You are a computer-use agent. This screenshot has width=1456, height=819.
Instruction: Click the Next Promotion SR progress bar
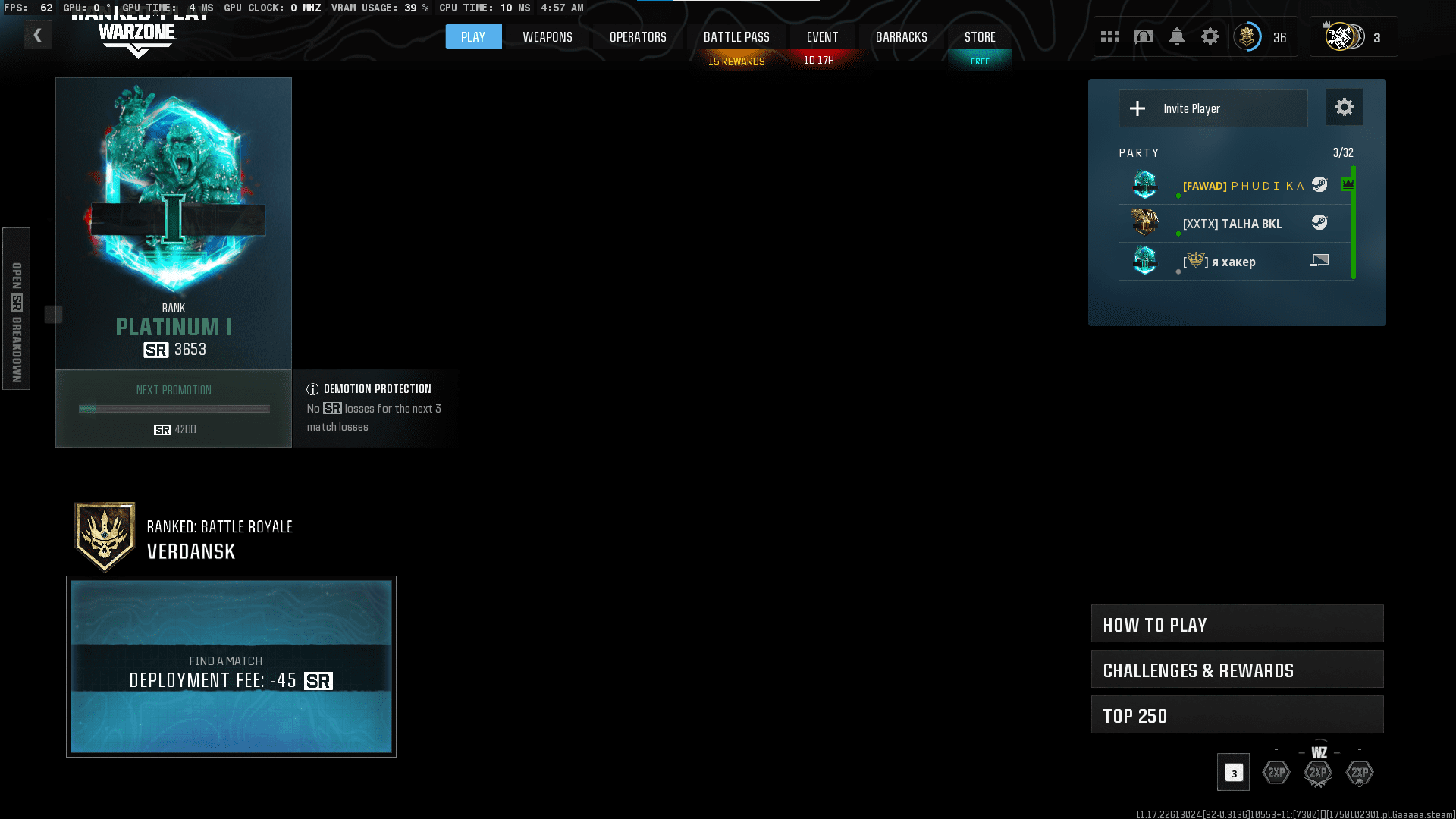click(x=174, y=409)
